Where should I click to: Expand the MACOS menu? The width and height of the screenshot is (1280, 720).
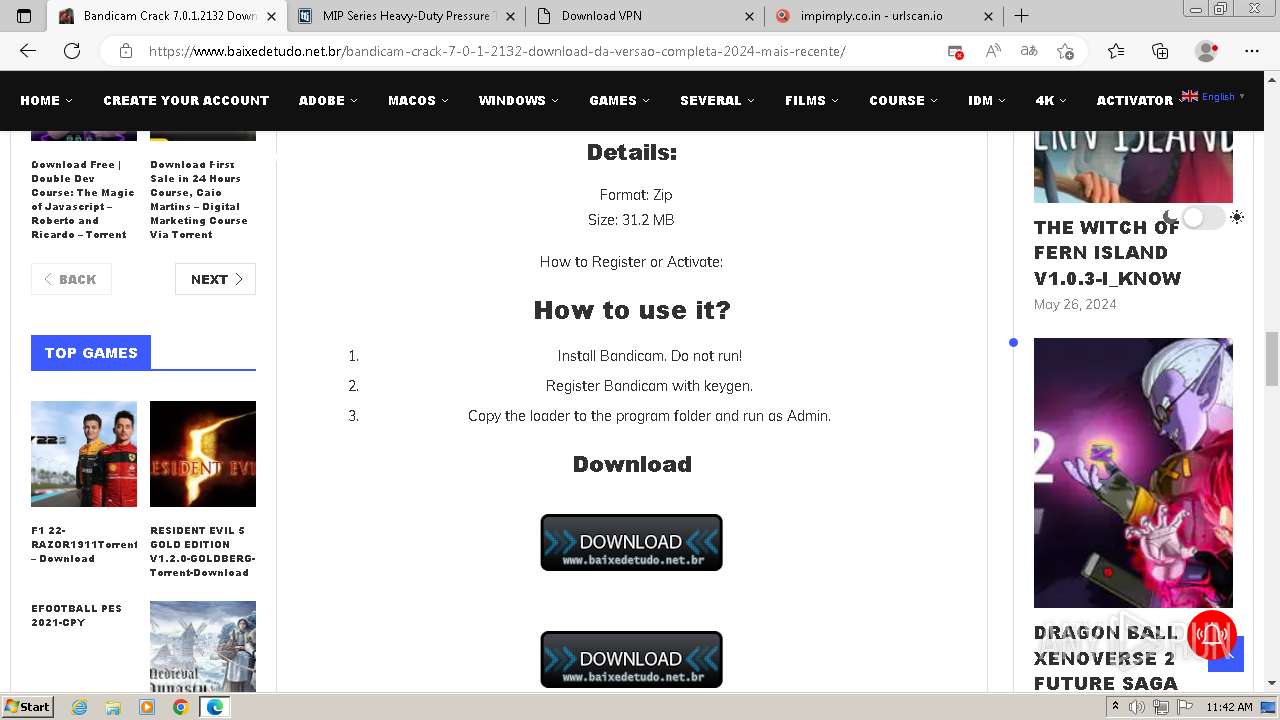[x=418, y=100]
